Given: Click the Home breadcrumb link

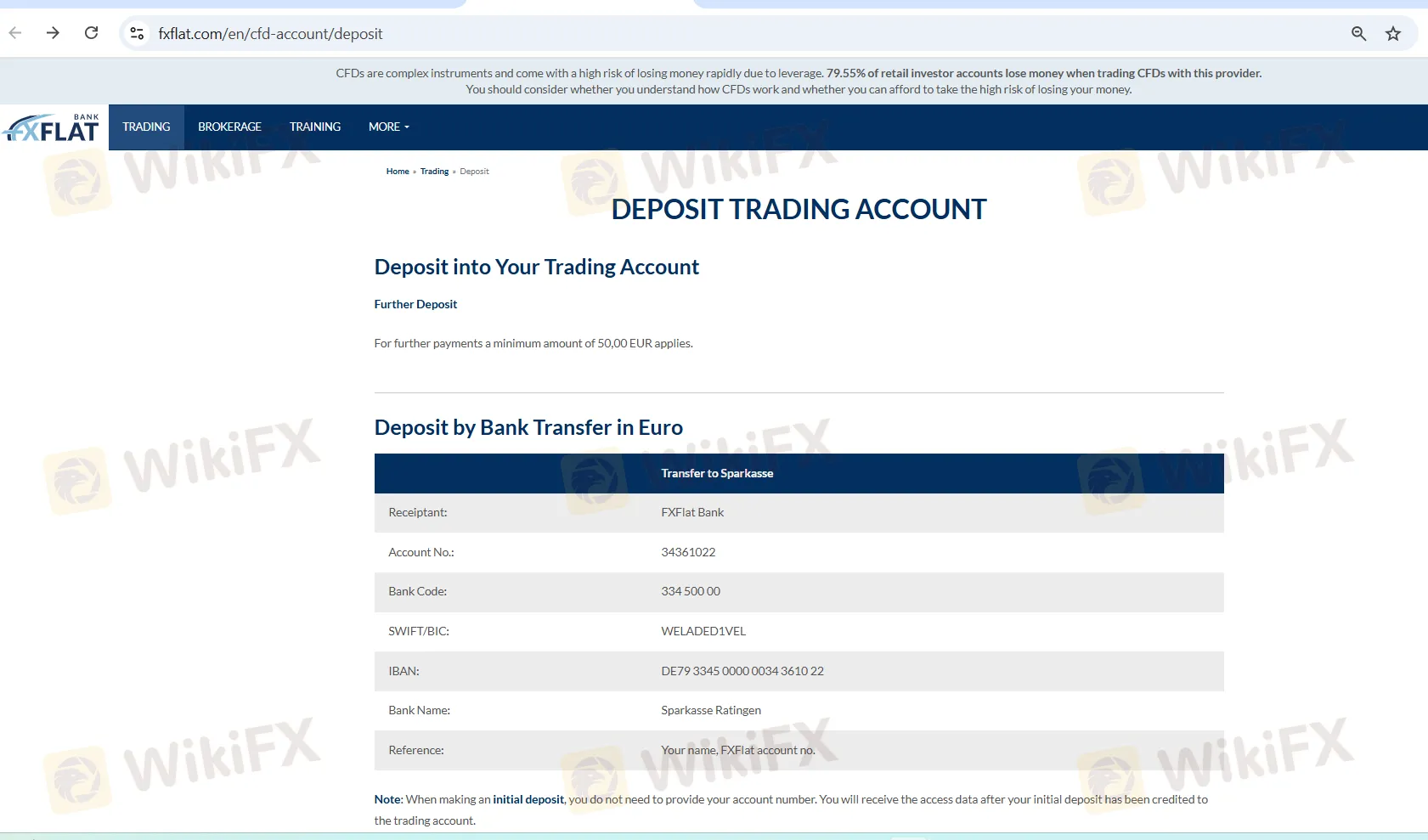Looking at the screenshot, I should tap(397, 171).
